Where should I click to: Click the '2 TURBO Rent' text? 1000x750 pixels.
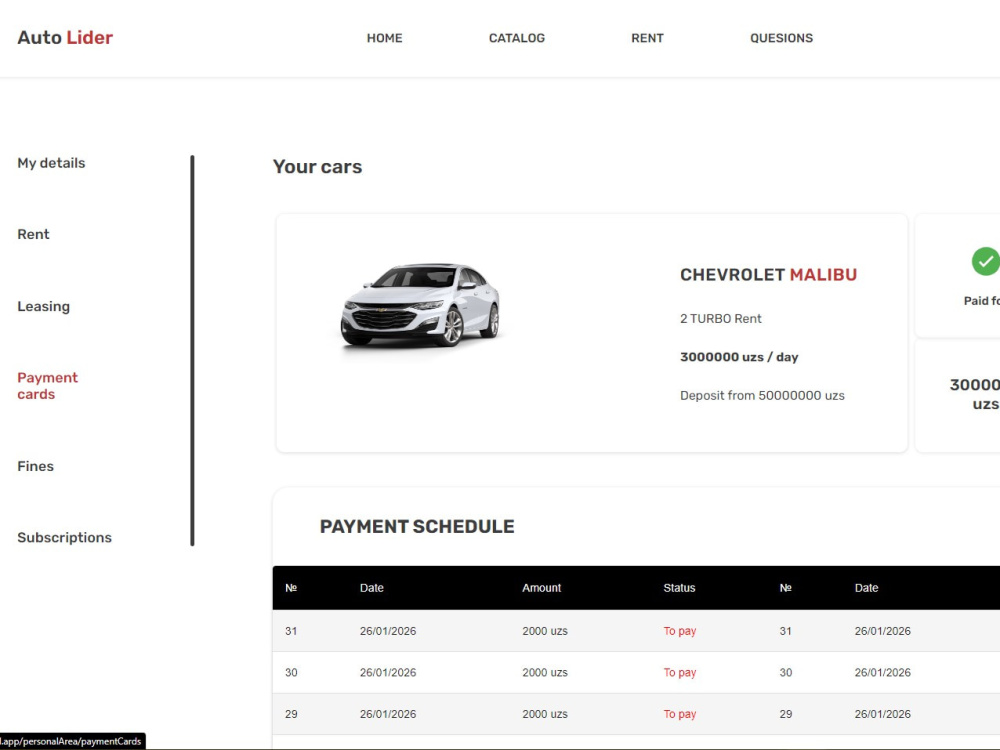tap(721, 319)
